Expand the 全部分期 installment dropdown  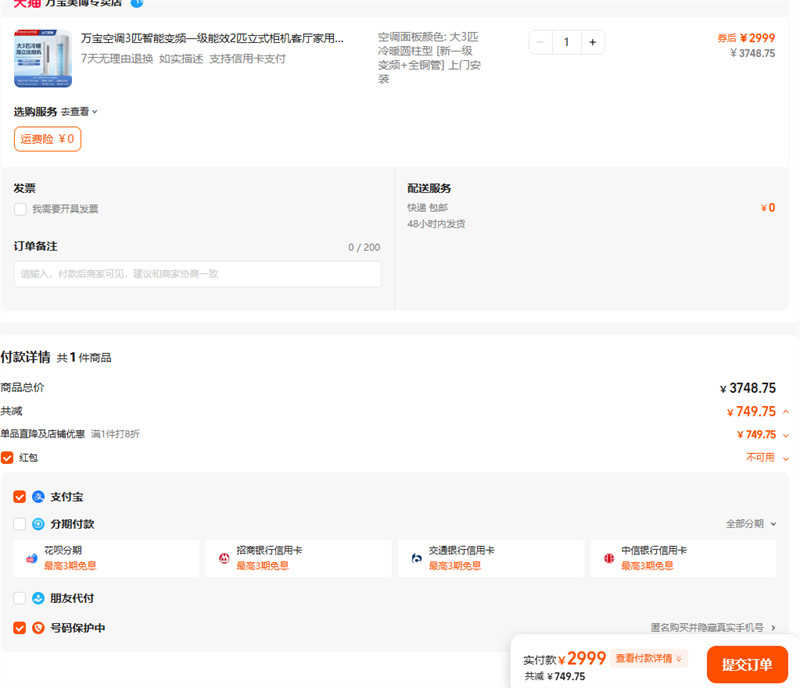point(750,524)
